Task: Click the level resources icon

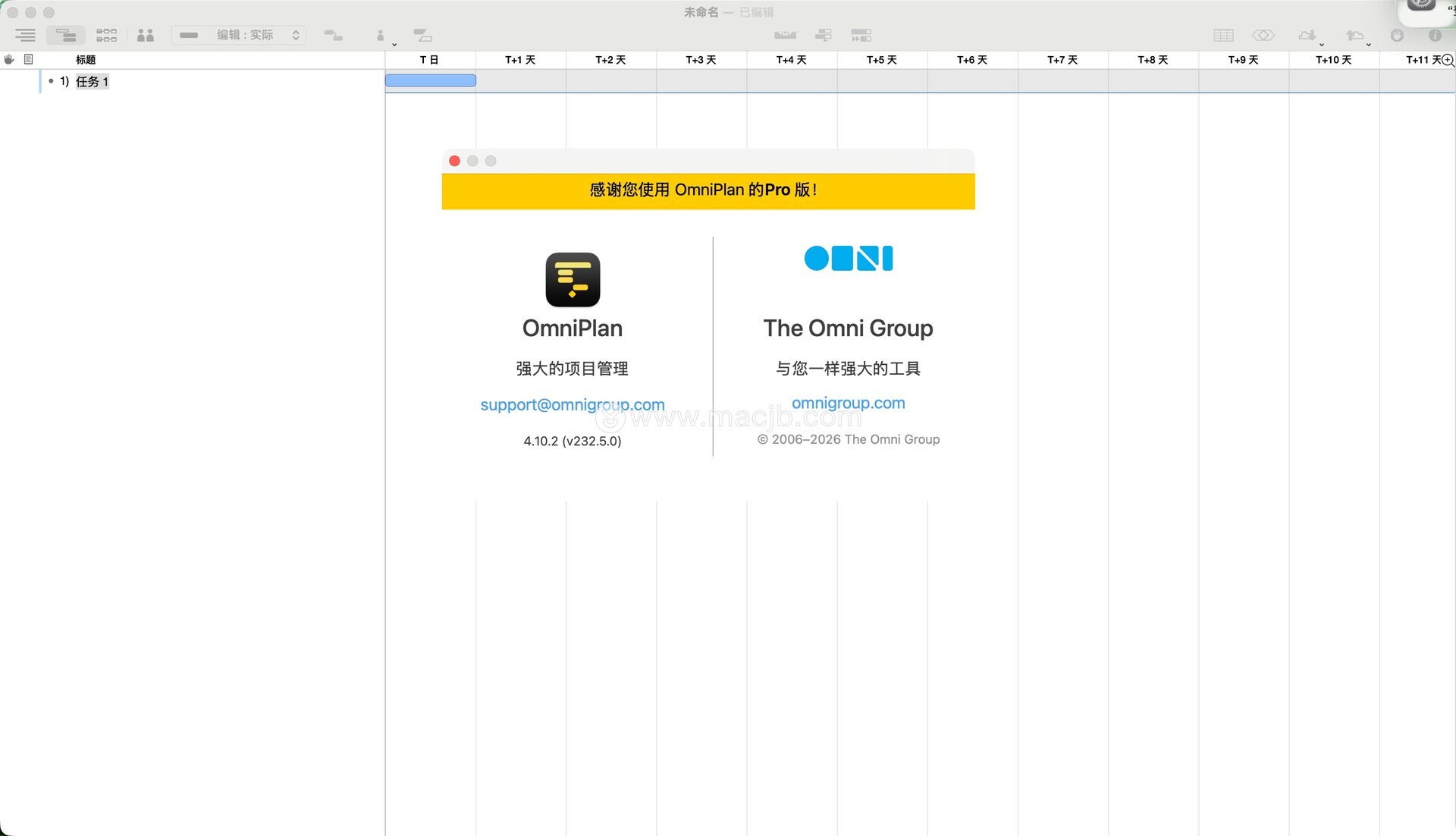Action: tap(785, 35)
